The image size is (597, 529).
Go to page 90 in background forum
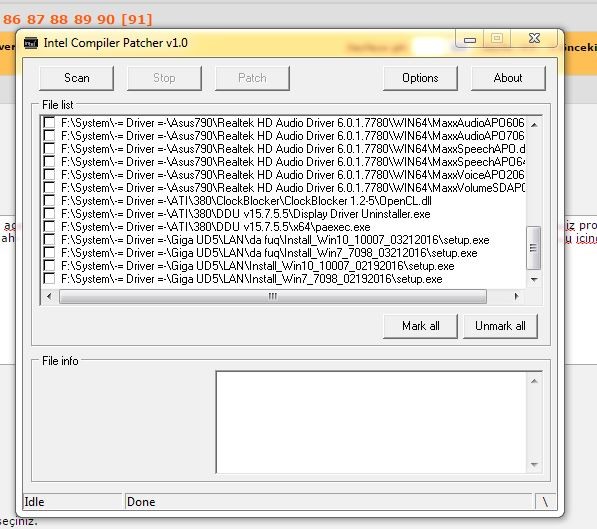105,19
